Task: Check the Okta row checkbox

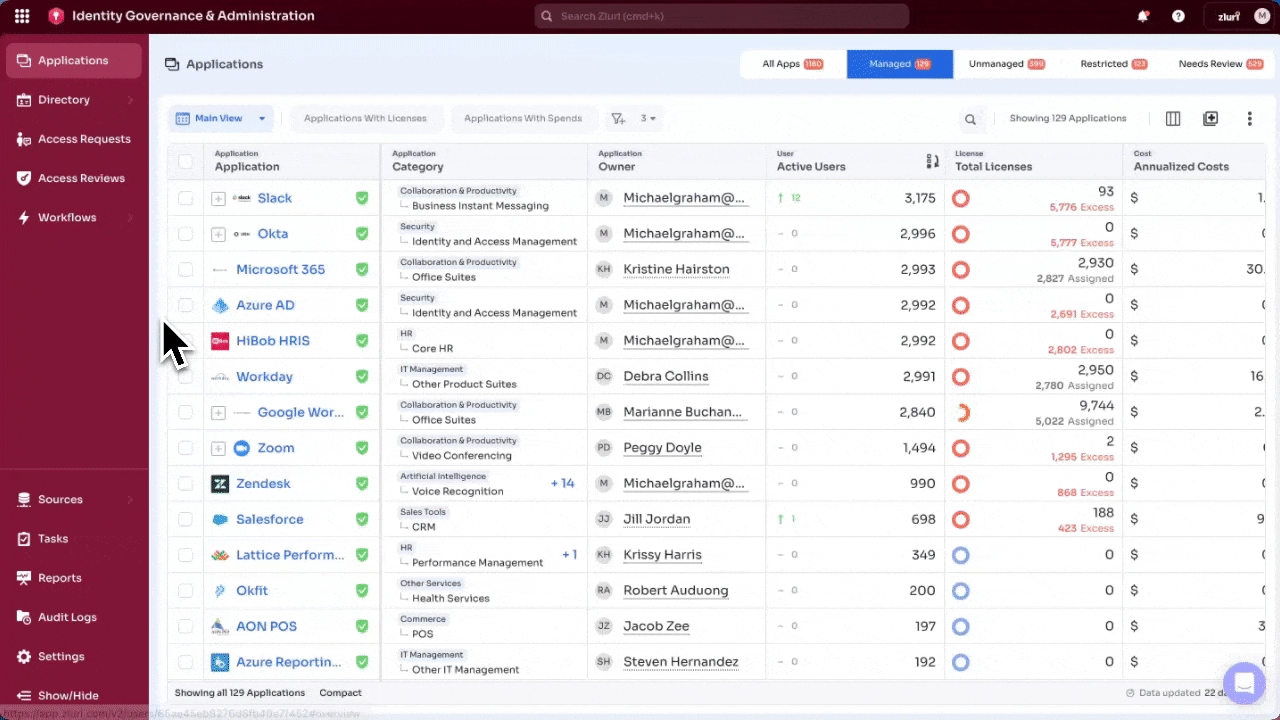Action: click(x=185, y=234)
